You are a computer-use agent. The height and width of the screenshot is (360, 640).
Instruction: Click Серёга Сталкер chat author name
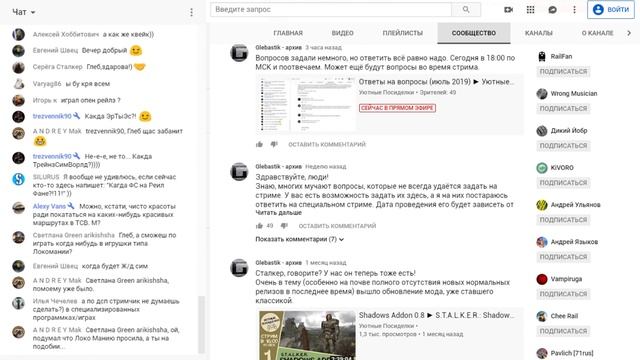click(x=58, y=67)
